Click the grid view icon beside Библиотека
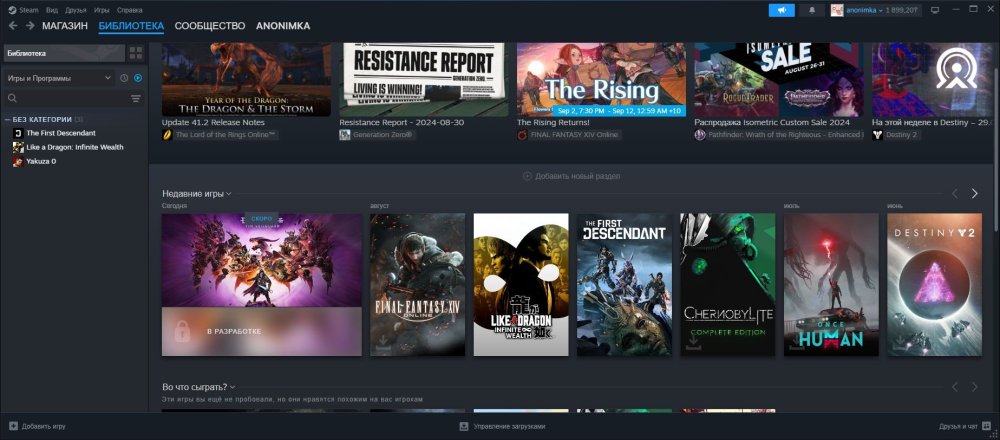 pyautogui.click(x=136, y=53)
